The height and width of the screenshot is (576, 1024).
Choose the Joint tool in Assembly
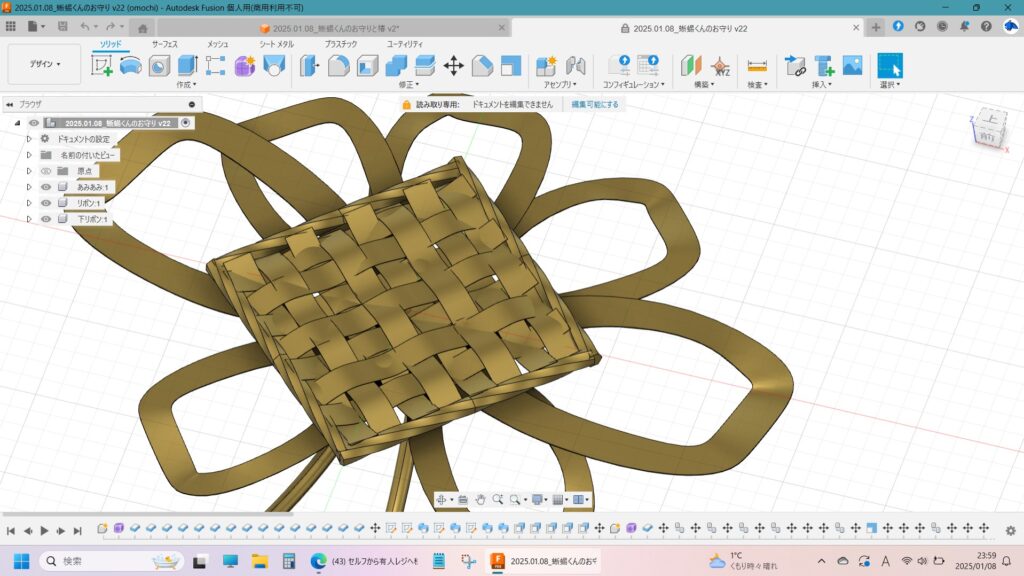pos(575,66)
